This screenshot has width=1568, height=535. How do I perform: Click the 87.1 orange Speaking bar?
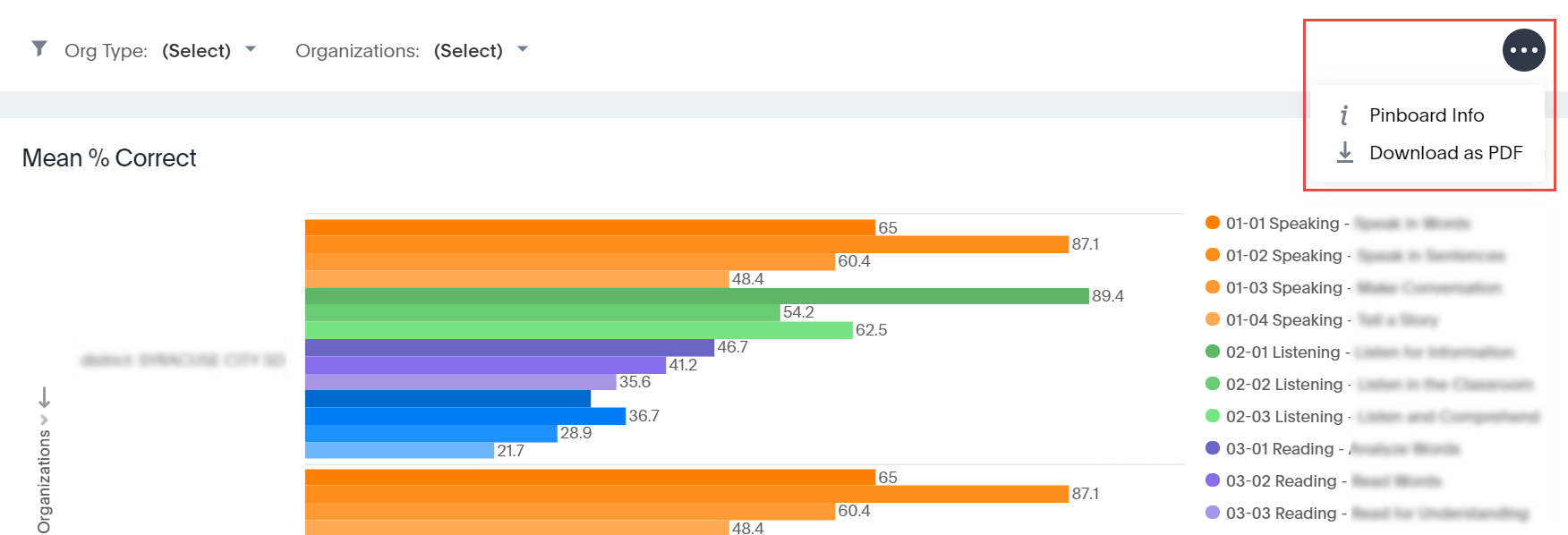[686, 244]
